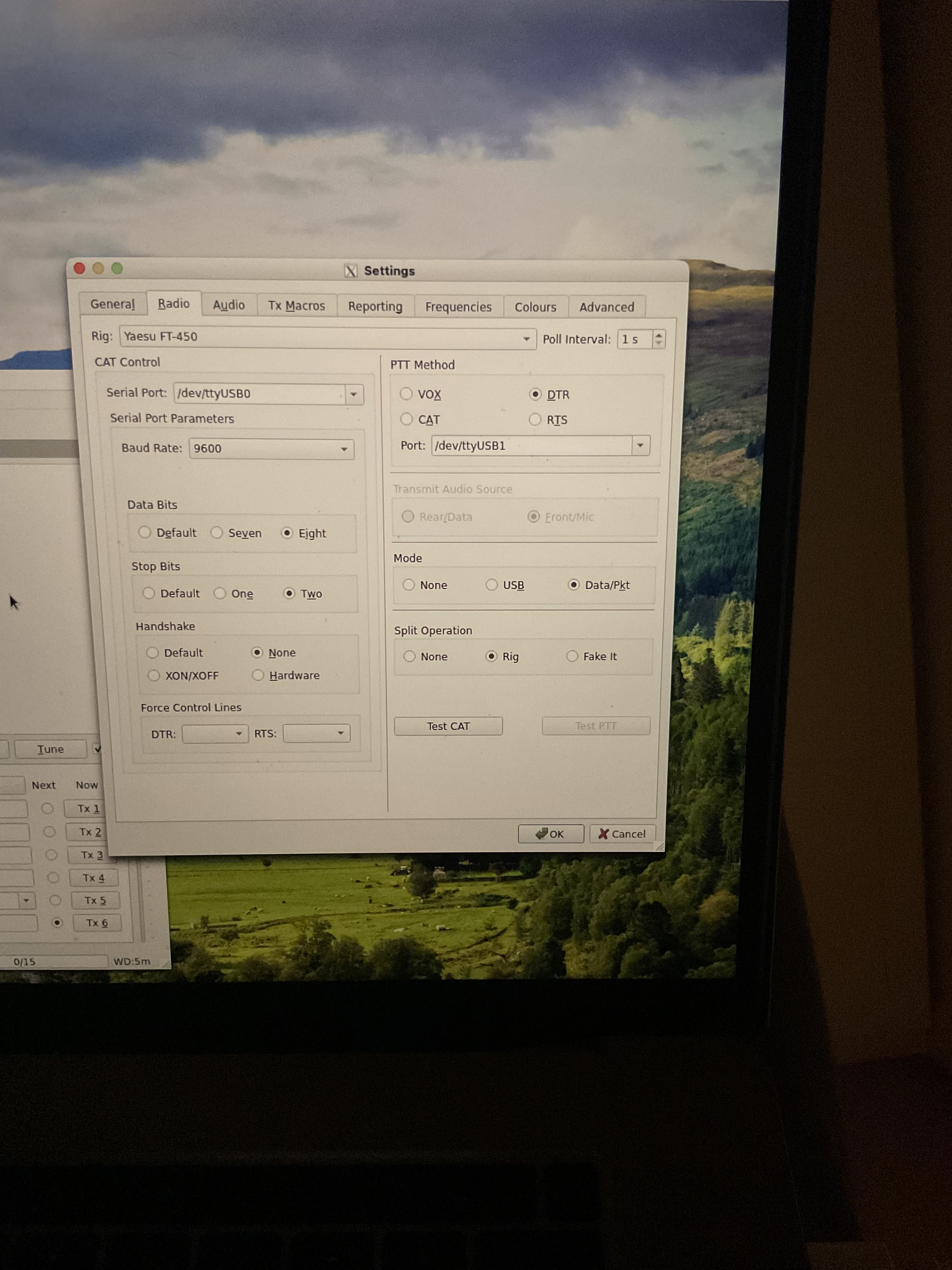Select Two stop bits
Viewport: 952px width, 1270px height.
coord(290,594)
